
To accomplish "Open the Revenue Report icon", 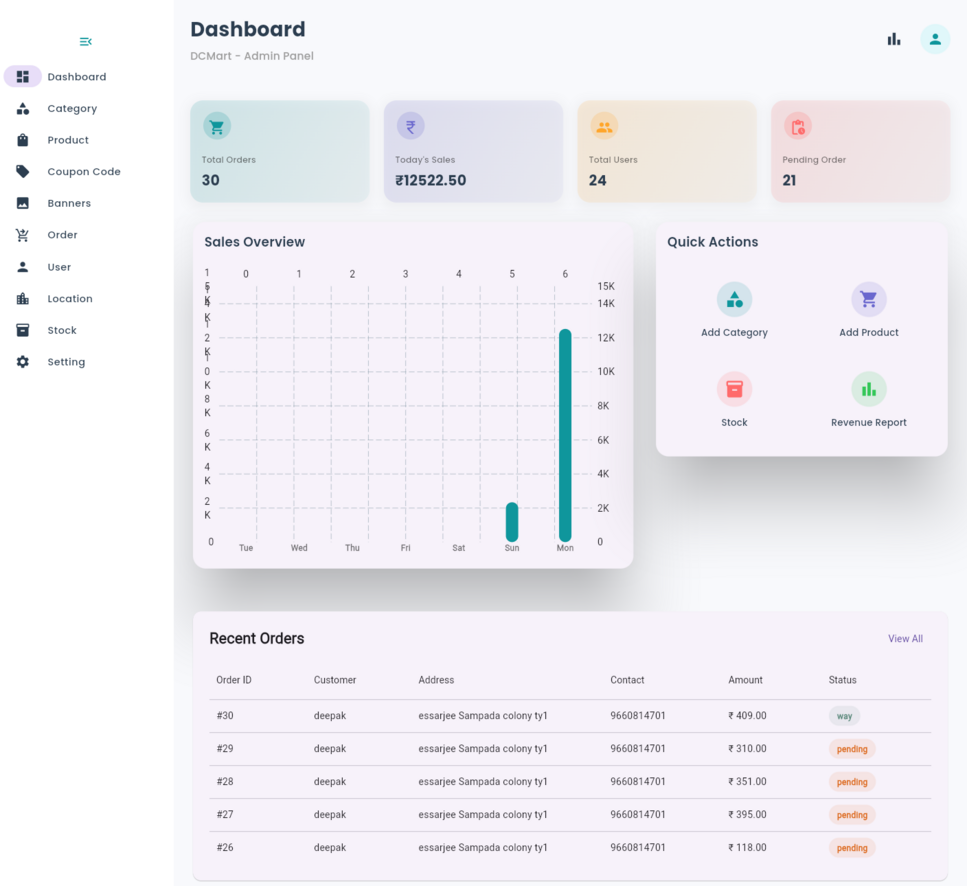I will pos(868,389).
